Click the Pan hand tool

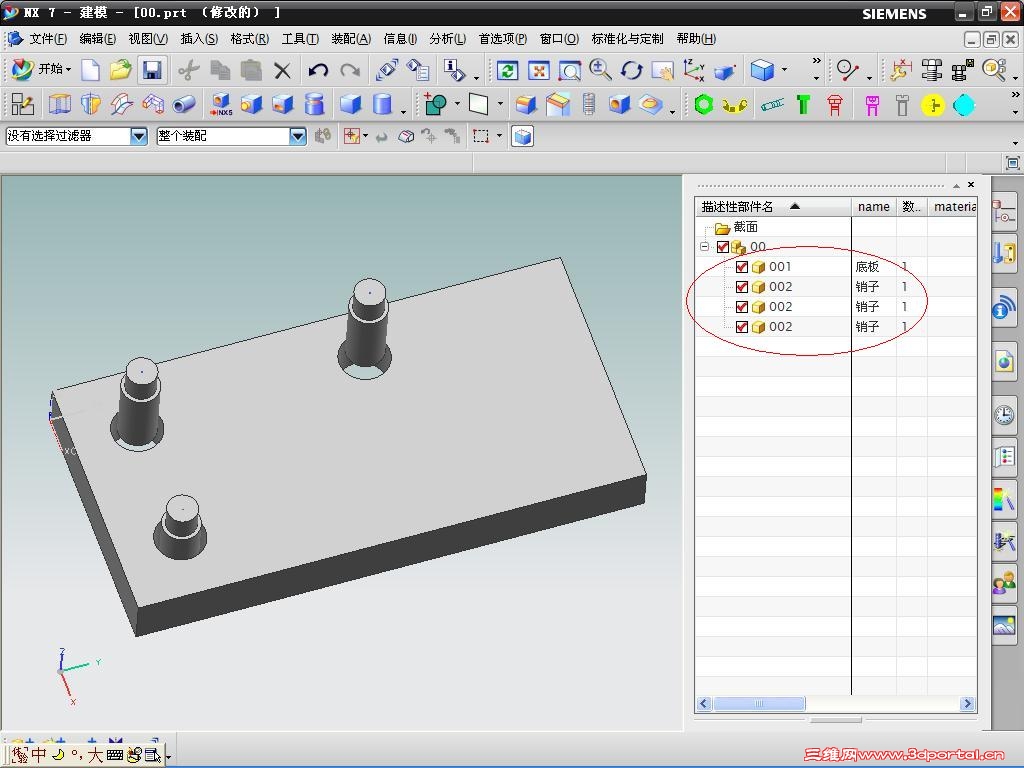click(x=662, y=70)
